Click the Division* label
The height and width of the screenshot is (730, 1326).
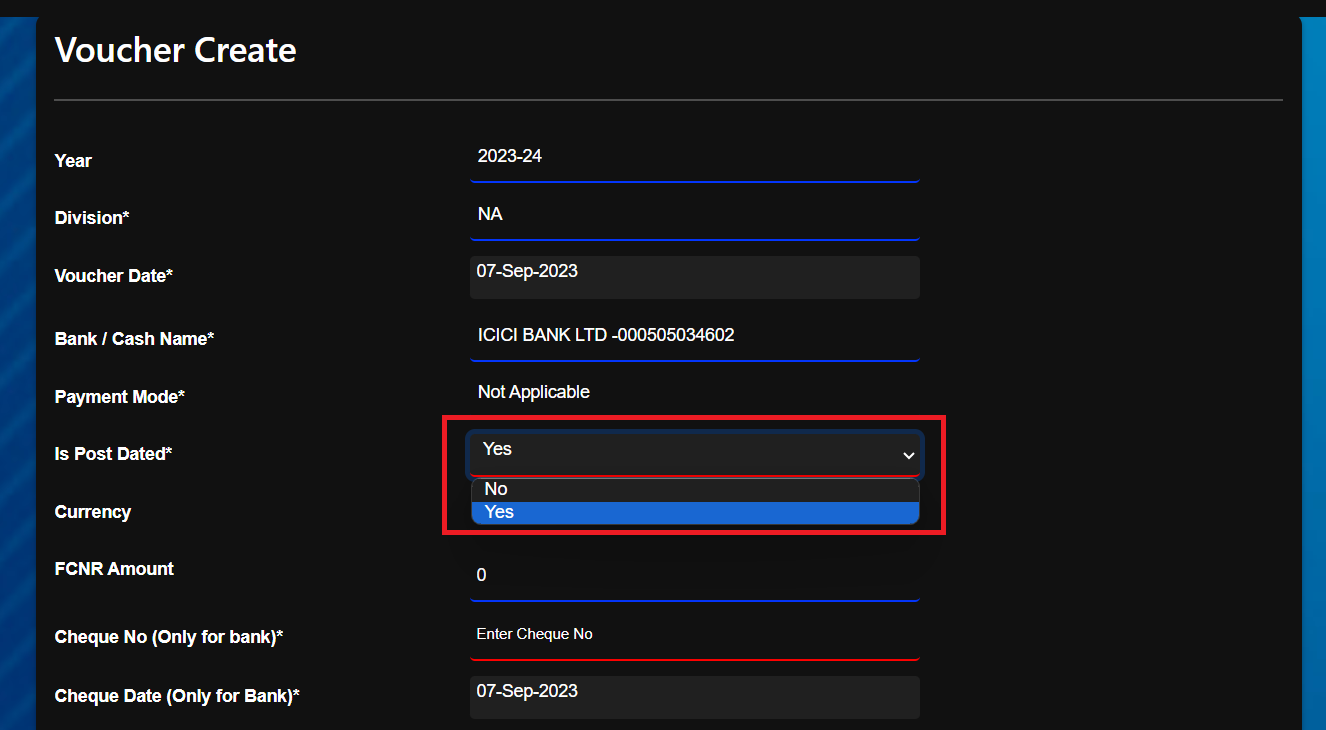pyautogui.click(x=92, y=218)
